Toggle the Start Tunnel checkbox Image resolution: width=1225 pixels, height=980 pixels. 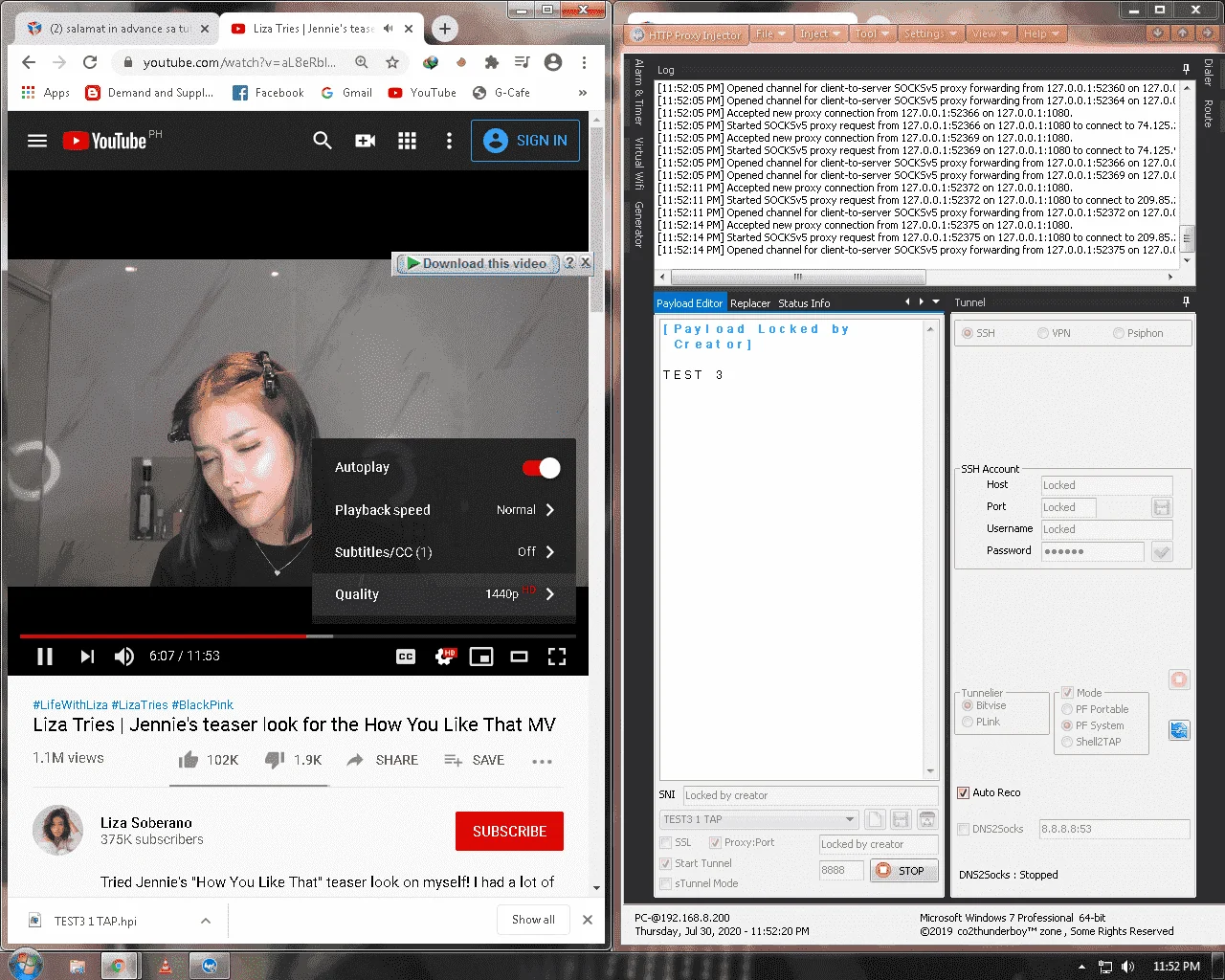(x=666, y=863)
